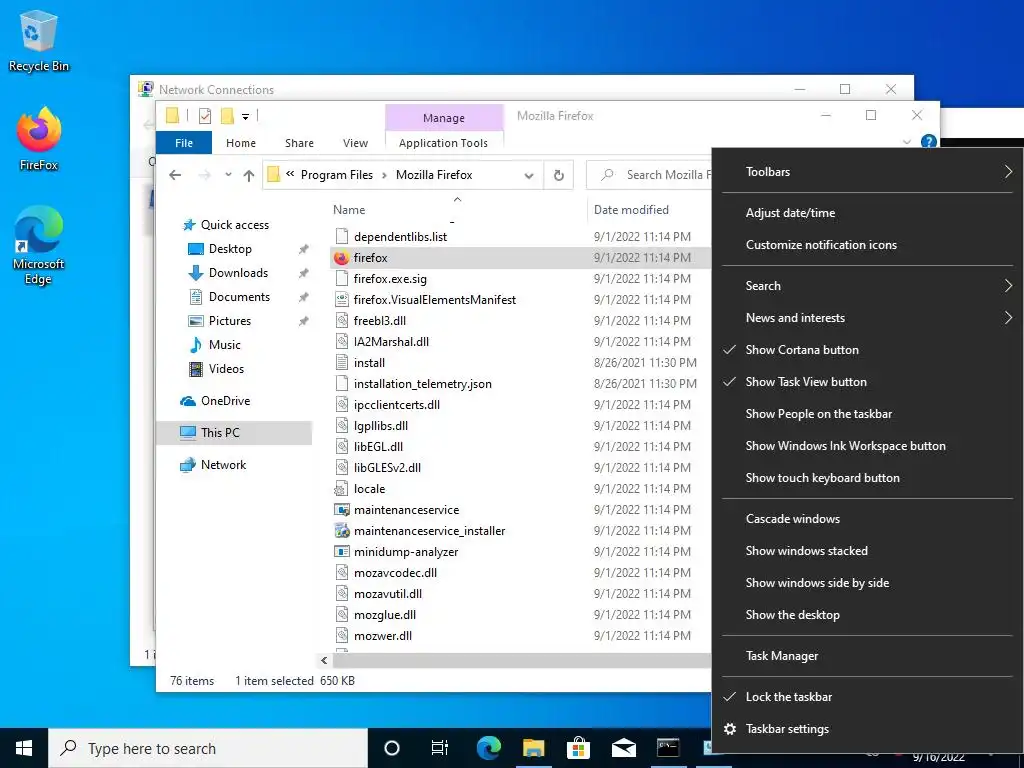Image resolution: width=1024 pixels, height=768 pixels.
Task: Switch to Command Prompt taskbar icon
Action: (x=668, y=748)
